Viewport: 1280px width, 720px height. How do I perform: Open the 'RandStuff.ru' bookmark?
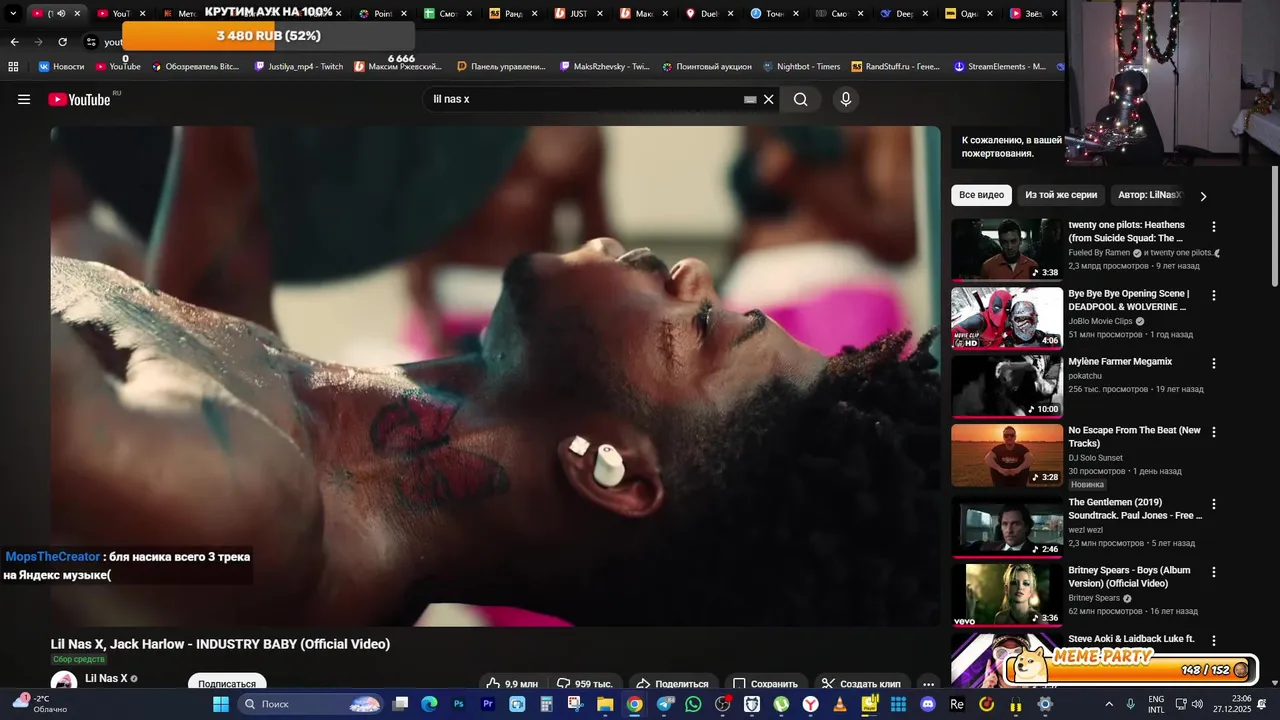click(896, 67)
